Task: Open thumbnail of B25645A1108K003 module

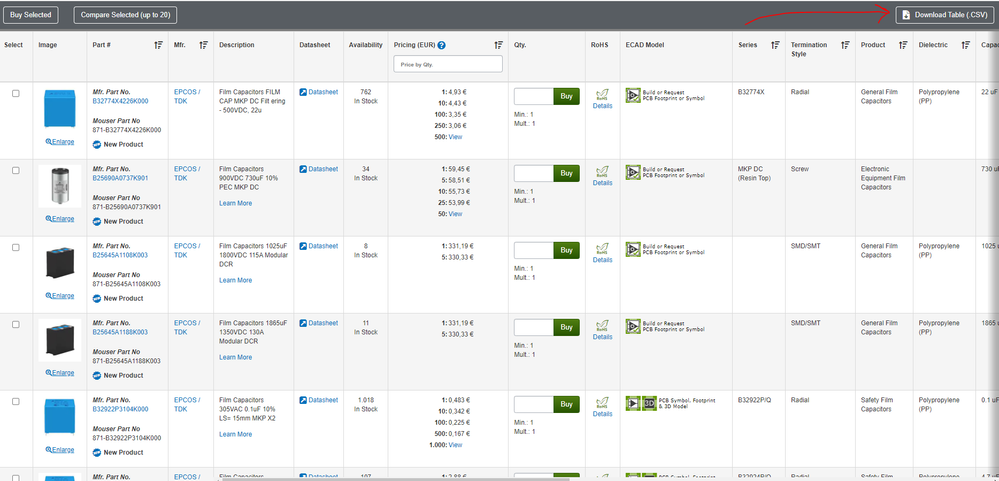Action: (60, 263)
